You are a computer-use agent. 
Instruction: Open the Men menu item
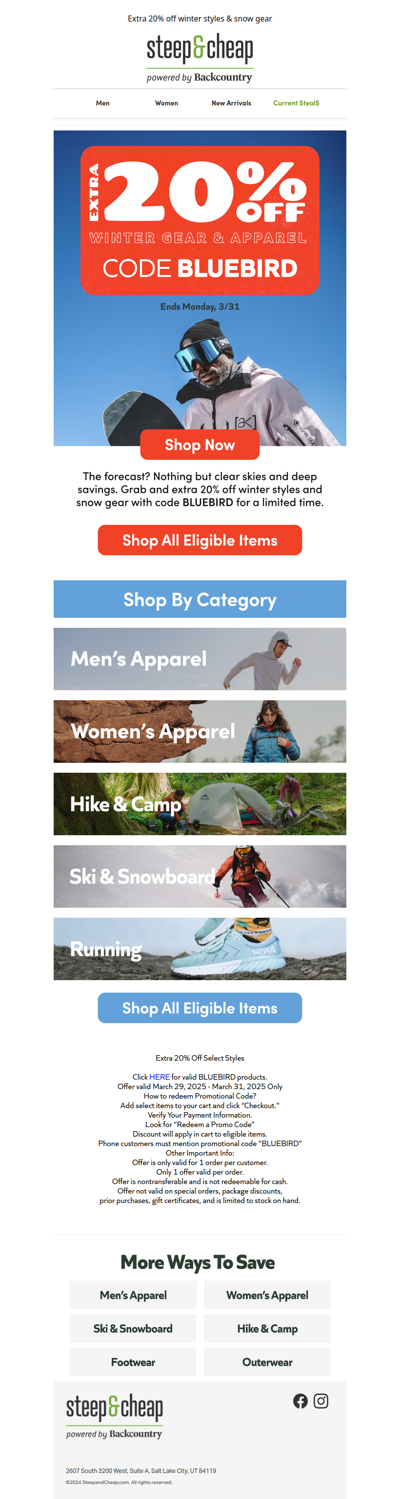(103, 103)
